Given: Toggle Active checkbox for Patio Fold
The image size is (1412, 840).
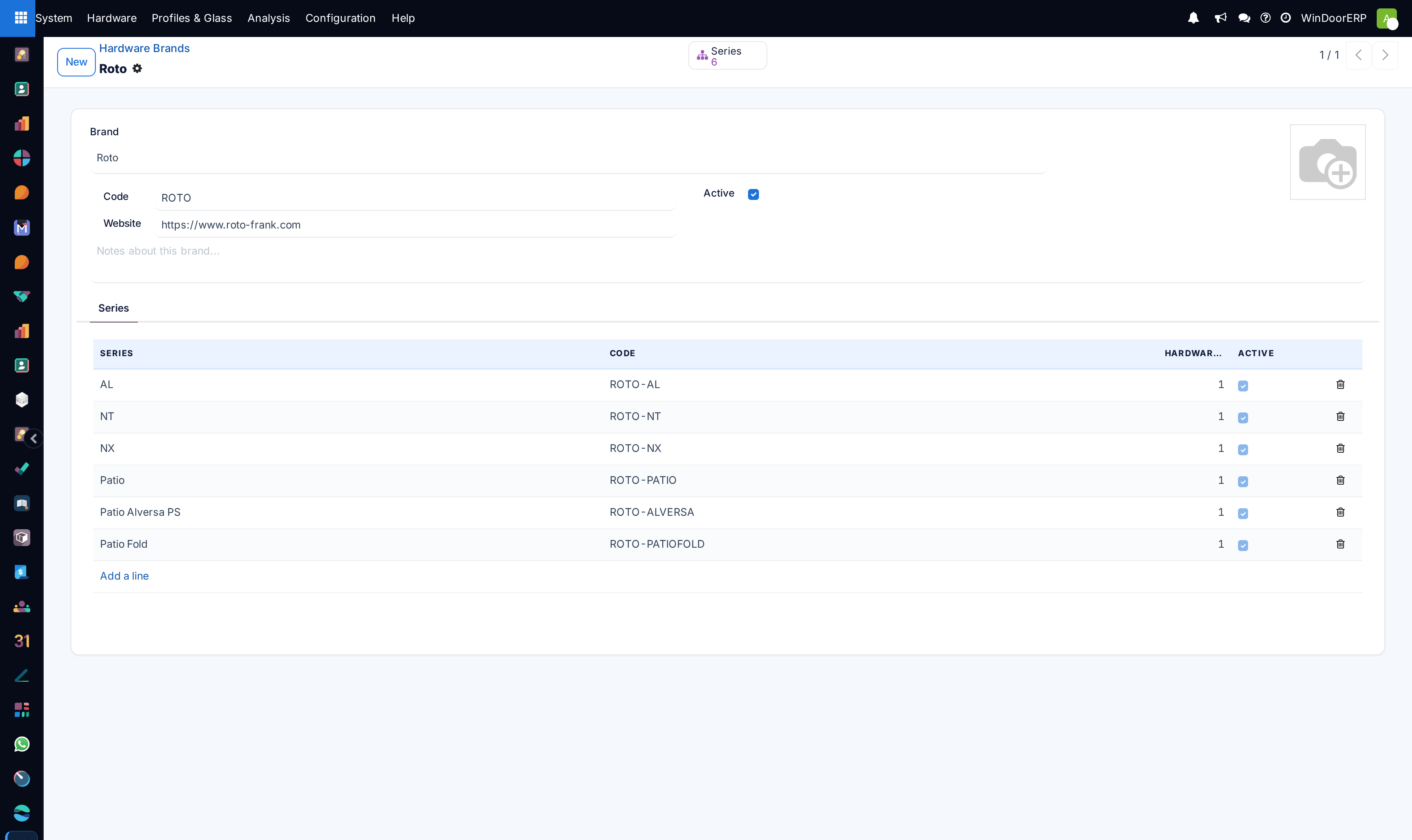Looking at the screenshot, I should pos(1243,546).
